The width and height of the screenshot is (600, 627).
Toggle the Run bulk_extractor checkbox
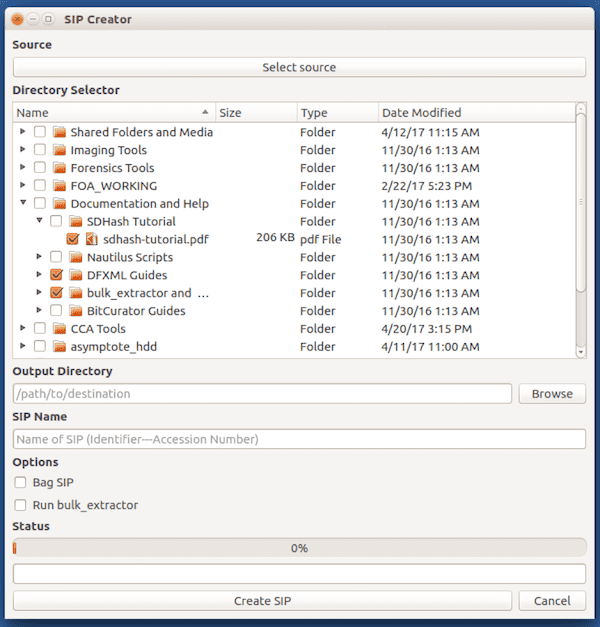pyautogui.click(x=20, y=505)
